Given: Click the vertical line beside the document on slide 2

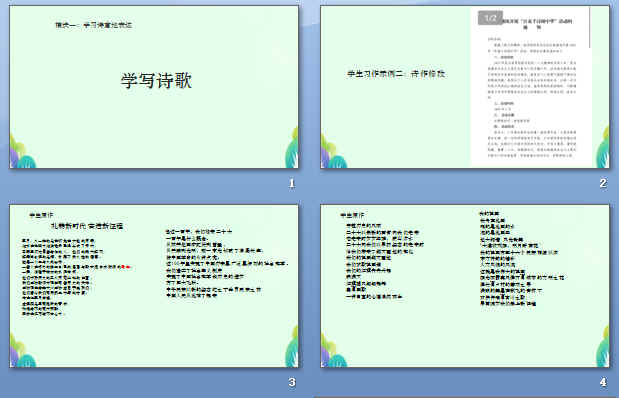Looking at the screenshot, I should click(x=590, y=27).
